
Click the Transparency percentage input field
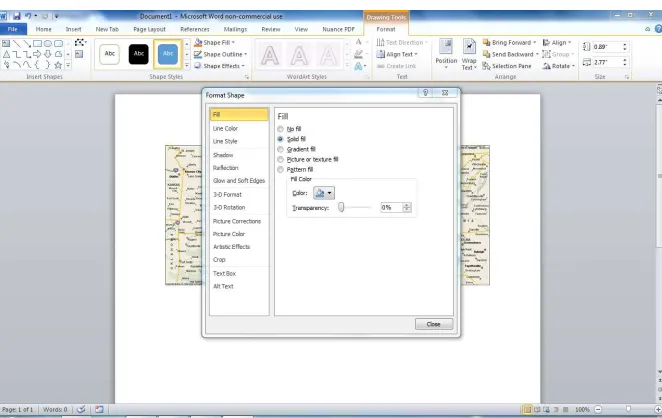coord(391,207)
